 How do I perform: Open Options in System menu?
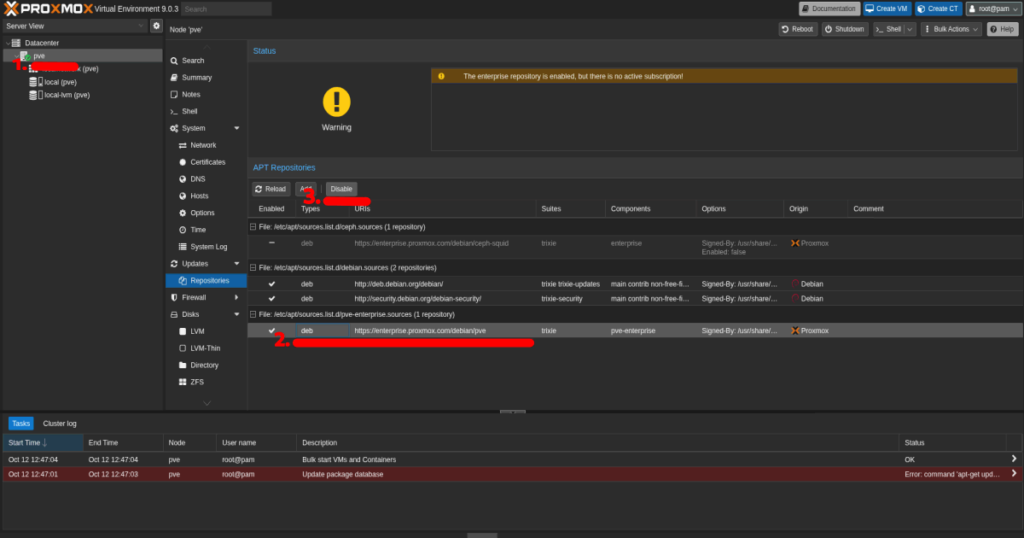pyautogui.click(x=206, y=214)
